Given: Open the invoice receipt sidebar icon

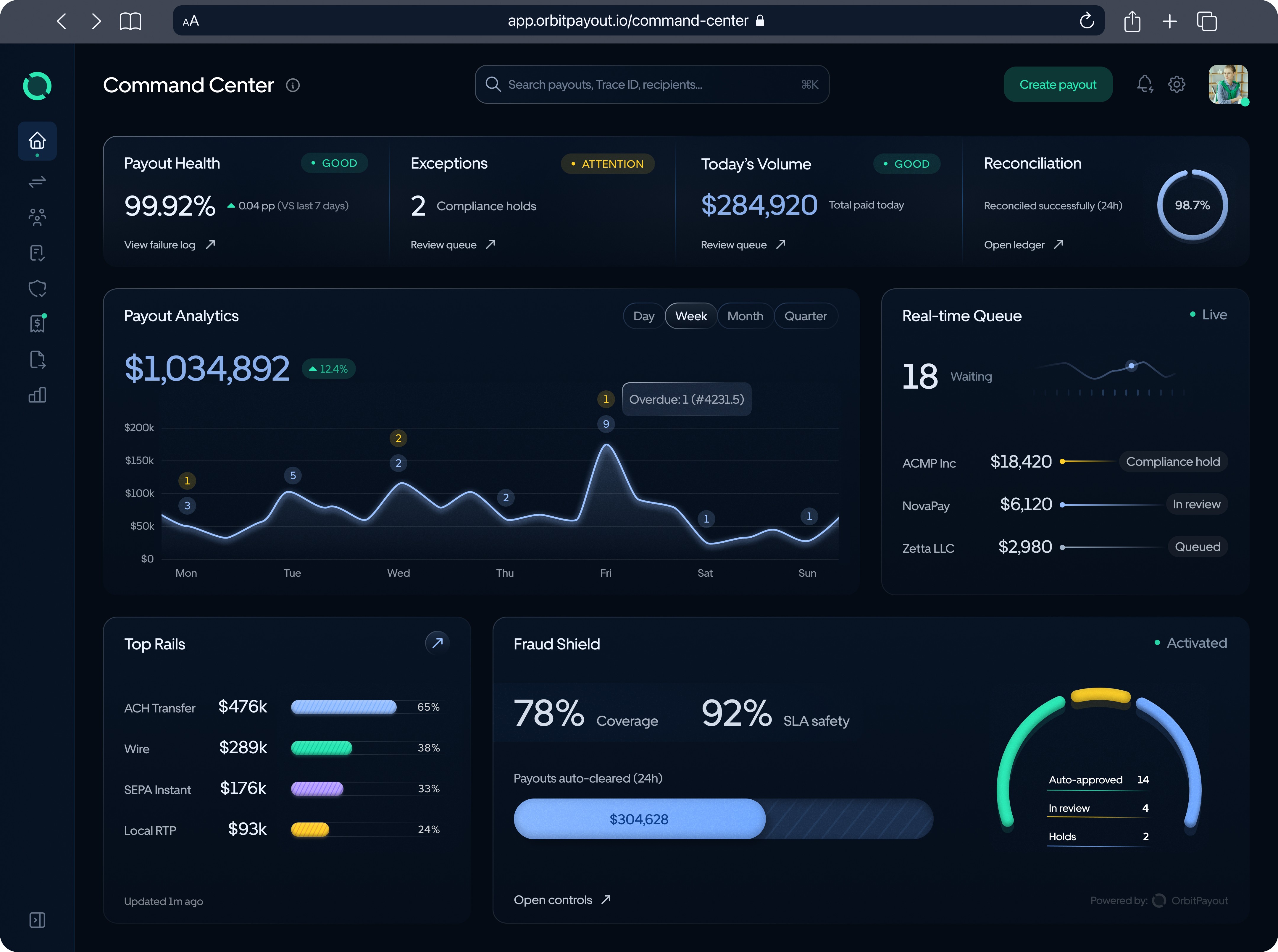Looking at the screenshot, I should click(37, 324).
